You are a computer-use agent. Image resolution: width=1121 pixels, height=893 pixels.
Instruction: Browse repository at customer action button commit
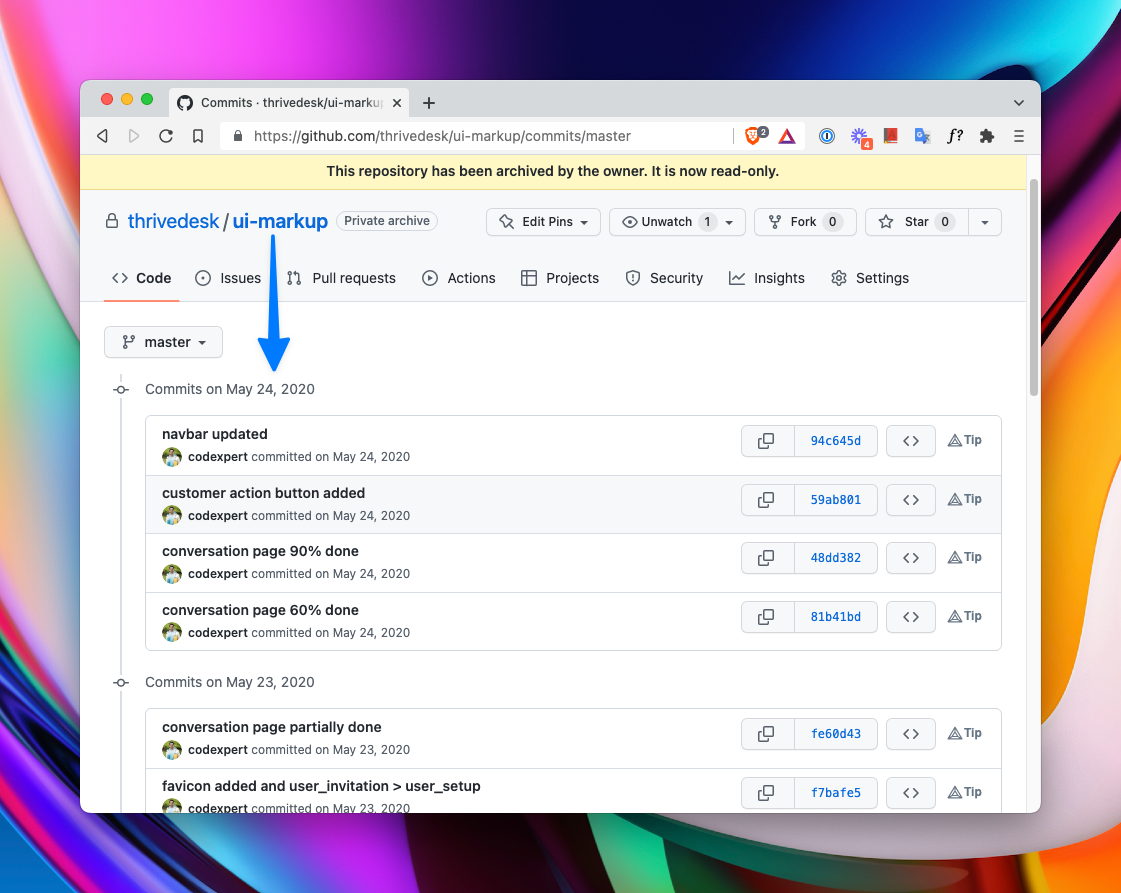(x=911, y=500)
